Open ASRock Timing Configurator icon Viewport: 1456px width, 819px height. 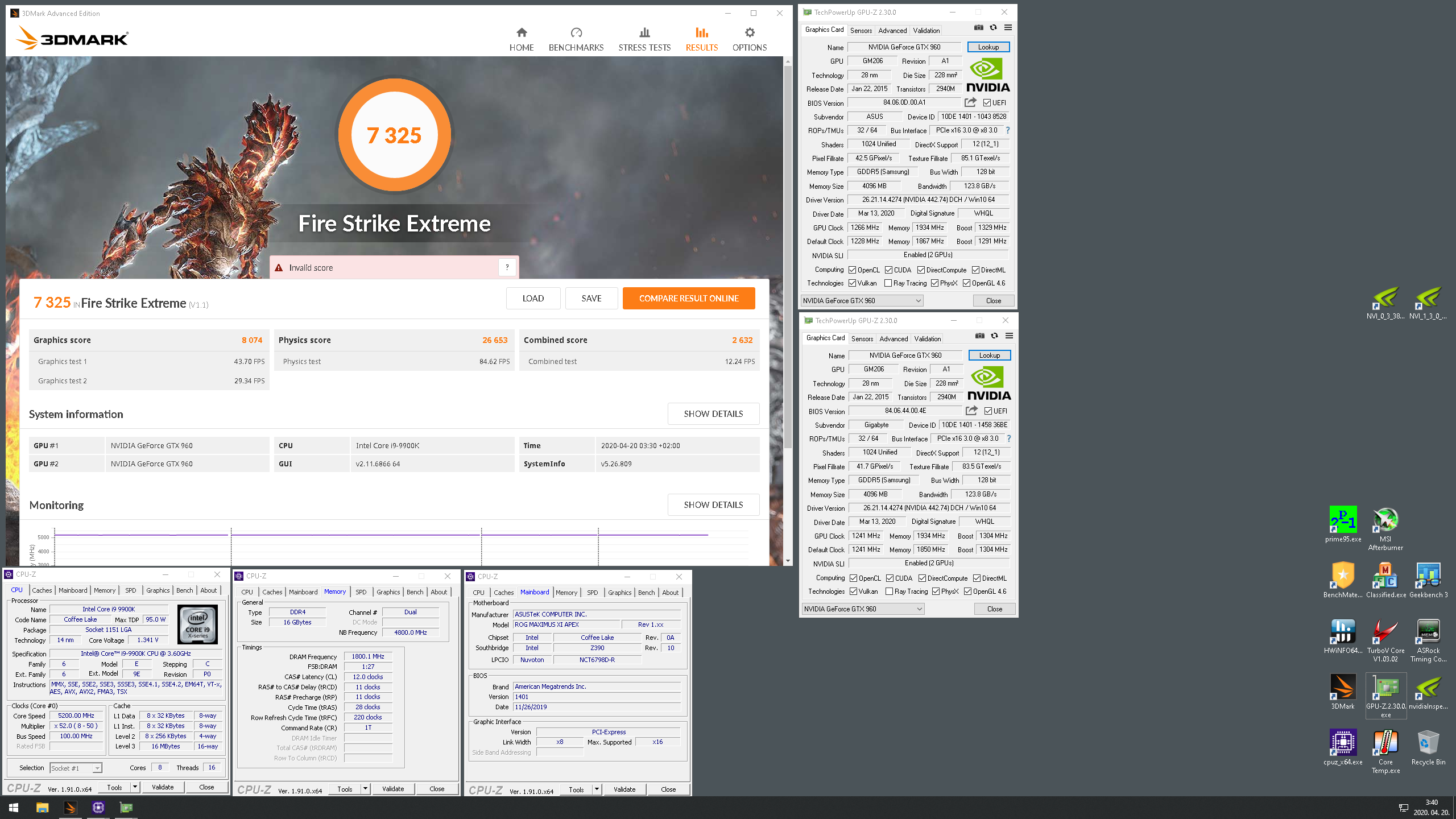coord(1428,640)
